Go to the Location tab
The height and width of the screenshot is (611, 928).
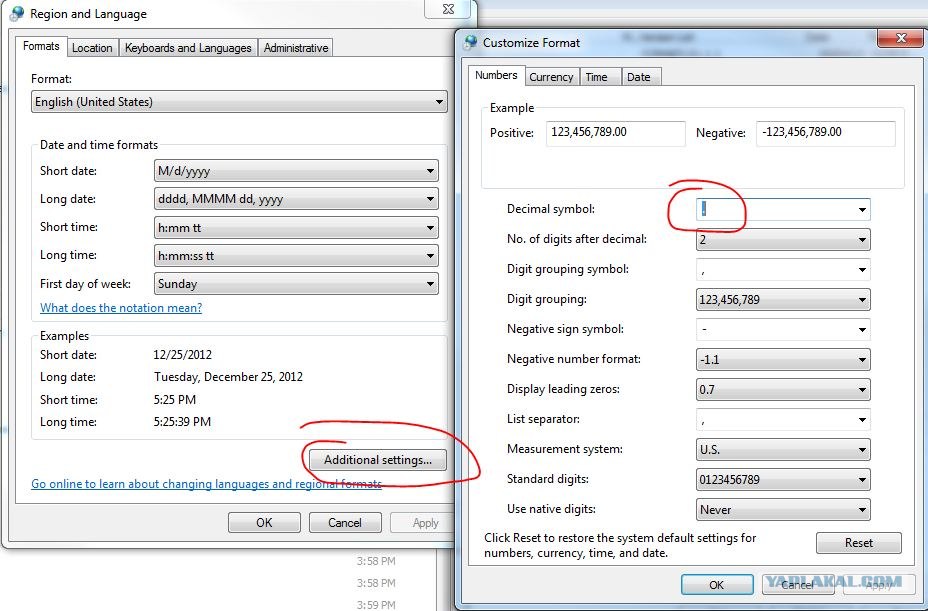[92, 48]
